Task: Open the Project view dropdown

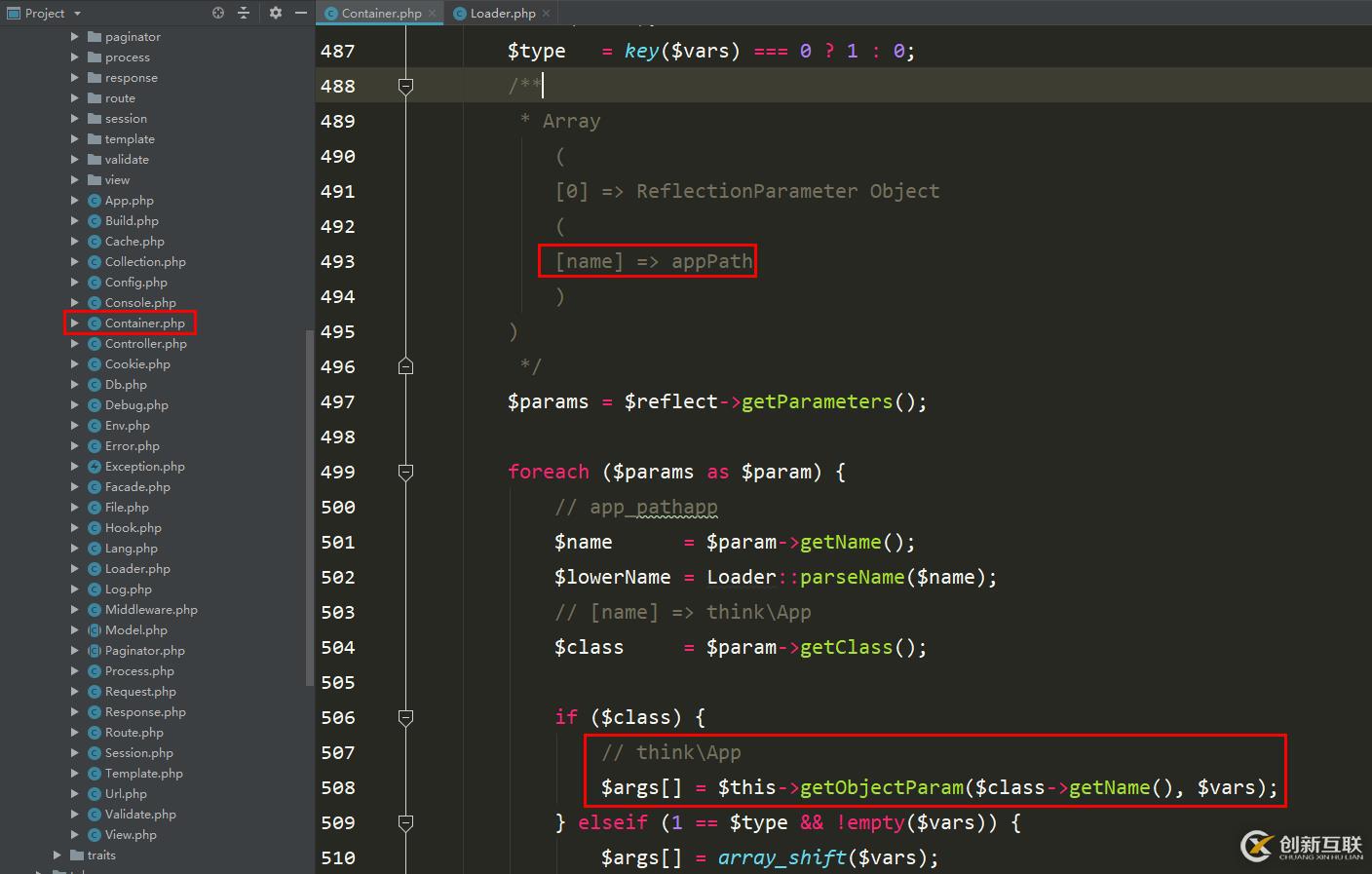Action: 76,13
